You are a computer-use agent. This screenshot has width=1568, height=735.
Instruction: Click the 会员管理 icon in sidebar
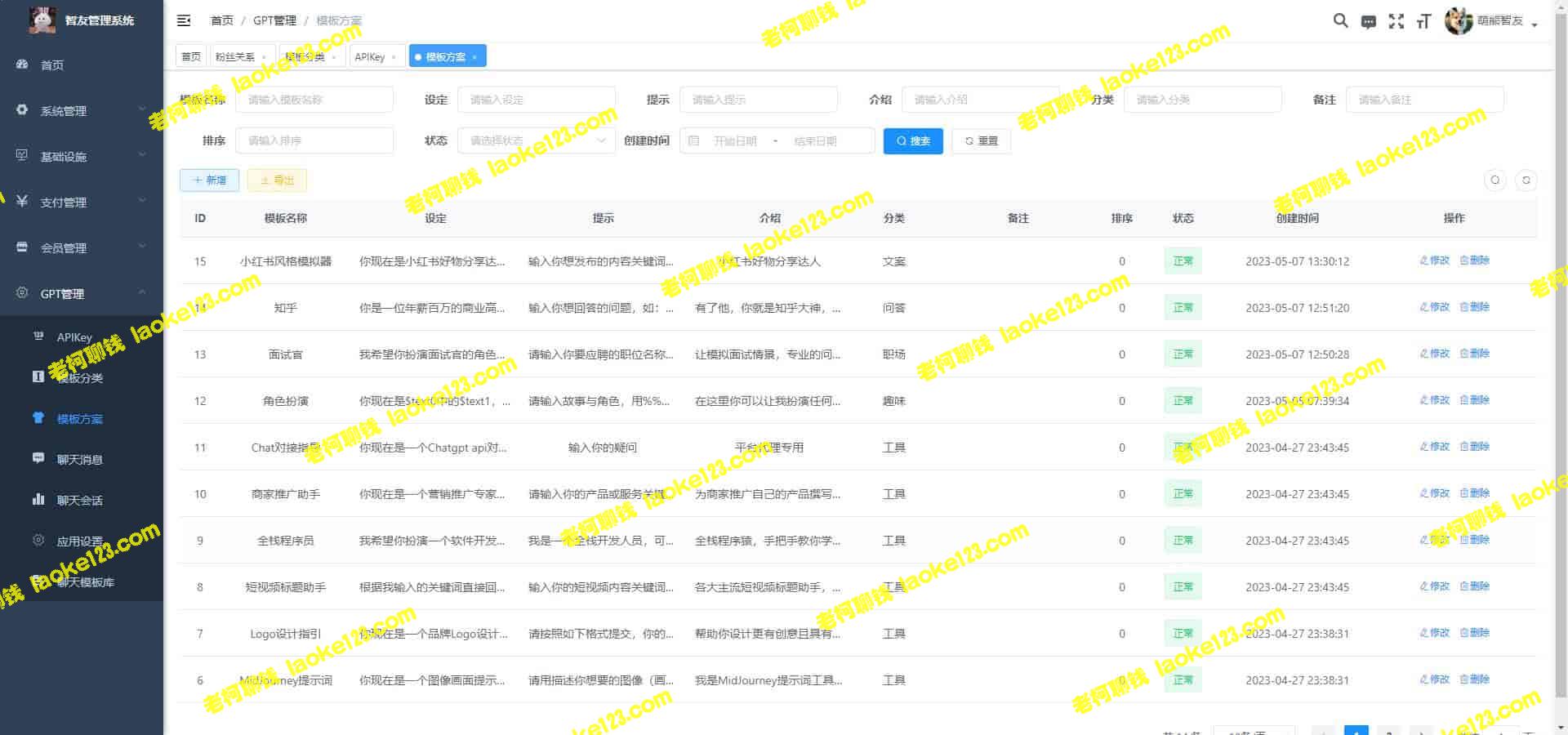click(22, 247)
